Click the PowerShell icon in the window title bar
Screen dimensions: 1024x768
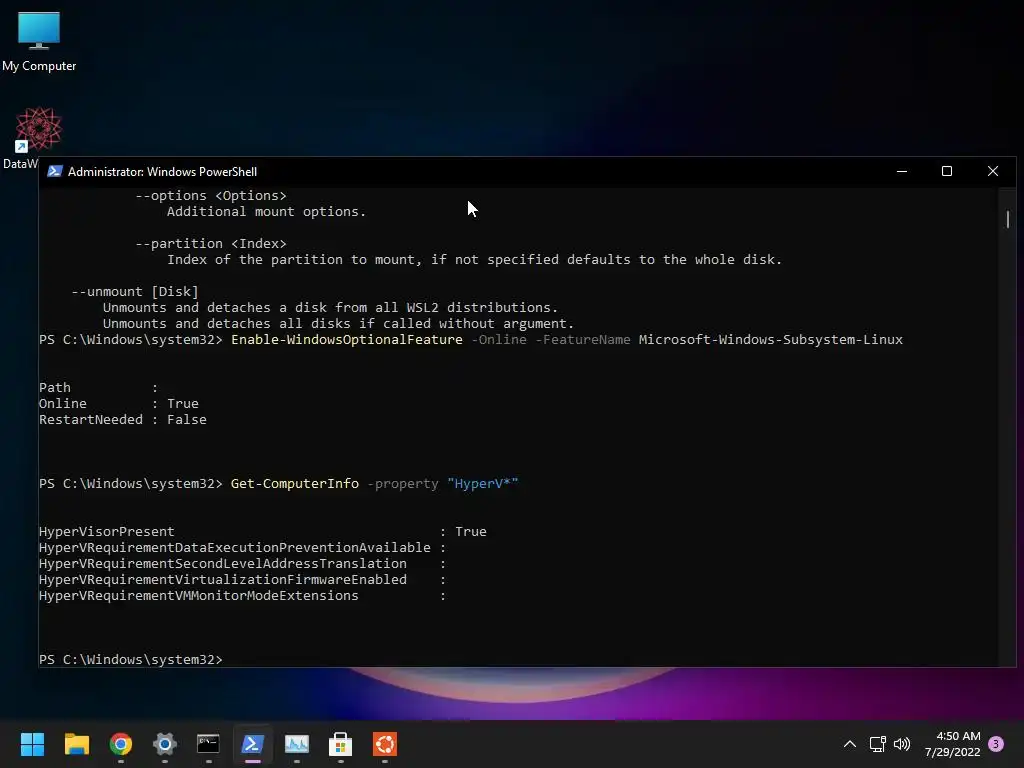(x=55, y=171)
